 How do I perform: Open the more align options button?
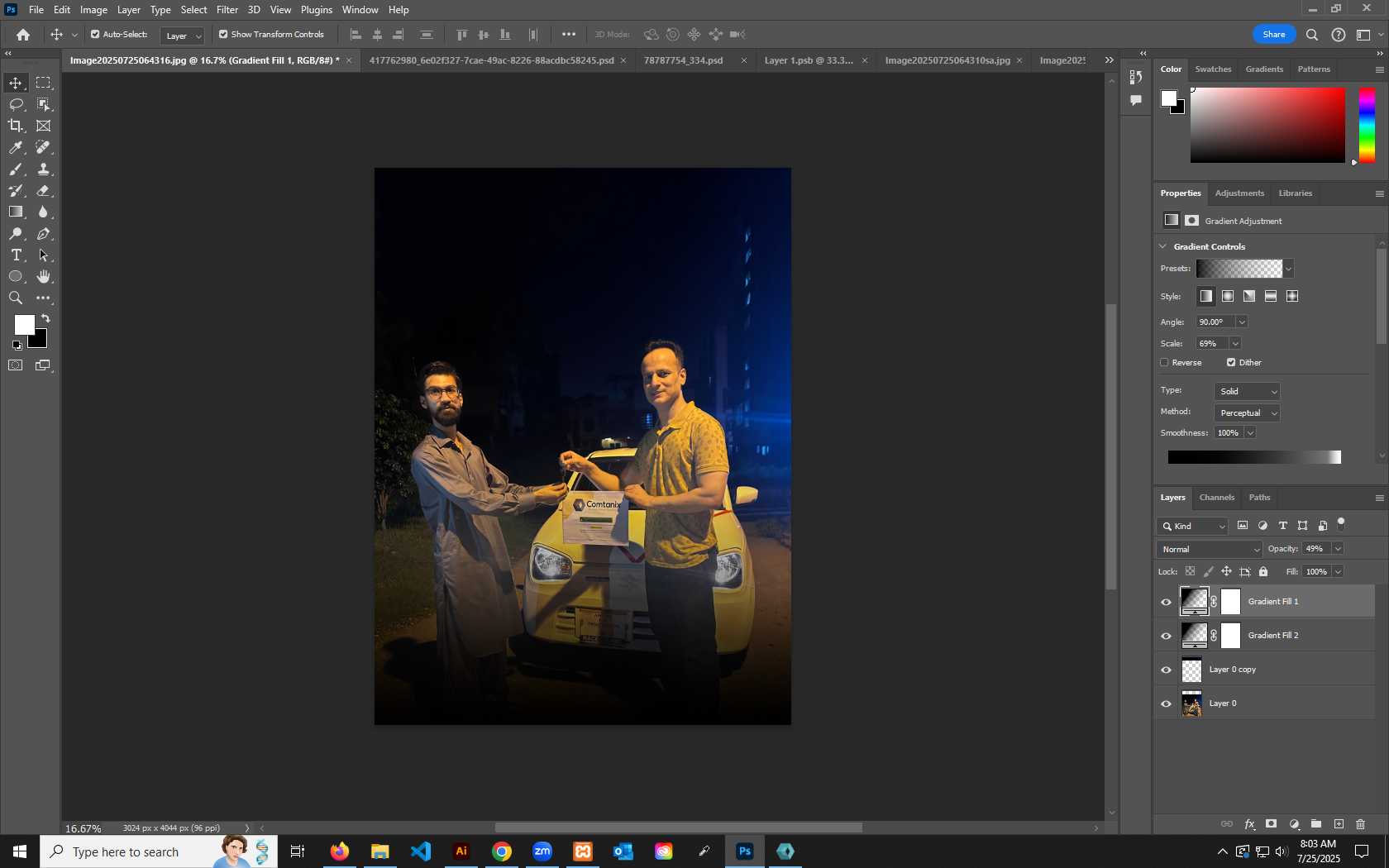pyautogui.click(x=569, y=35)
